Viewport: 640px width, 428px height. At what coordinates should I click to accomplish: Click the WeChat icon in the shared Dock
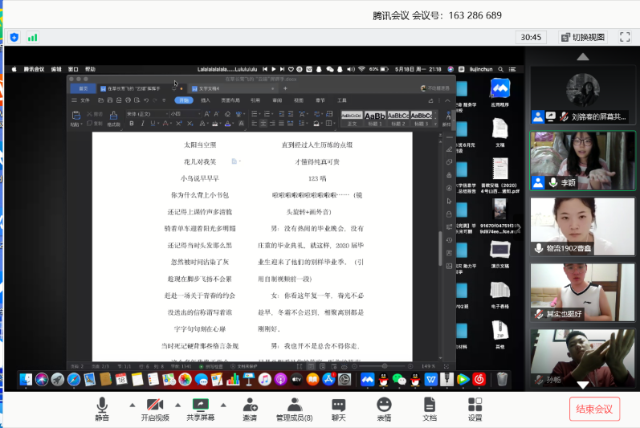(399, 379)
